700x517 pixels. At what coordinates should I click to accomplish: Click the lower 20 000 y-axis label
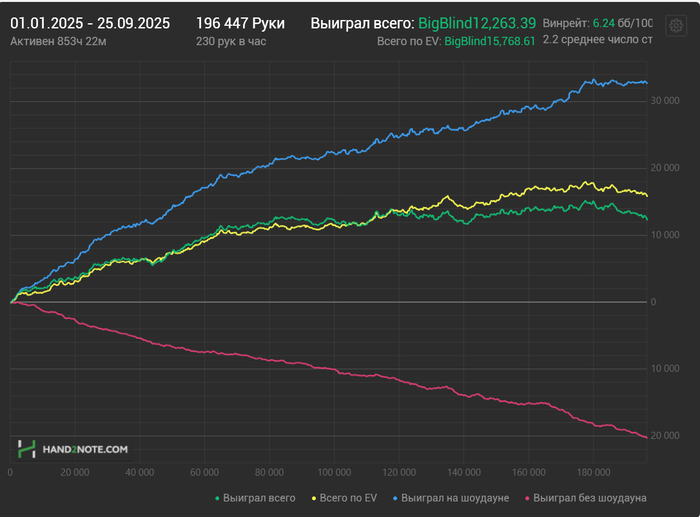(665, 436)
